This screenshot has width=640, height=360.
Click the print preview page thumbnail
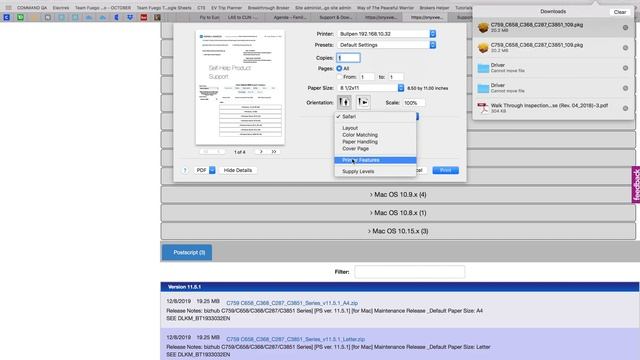coord(240,87)
